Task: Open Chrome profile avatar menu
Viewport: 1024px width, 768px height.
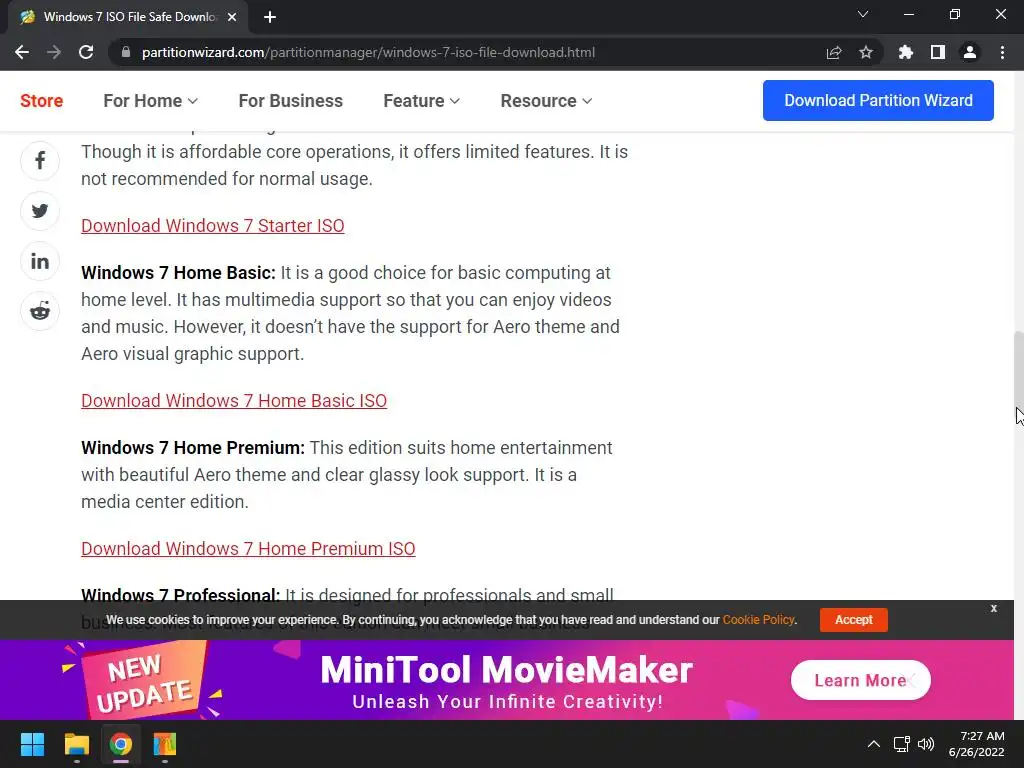Action: pos(970,52)
